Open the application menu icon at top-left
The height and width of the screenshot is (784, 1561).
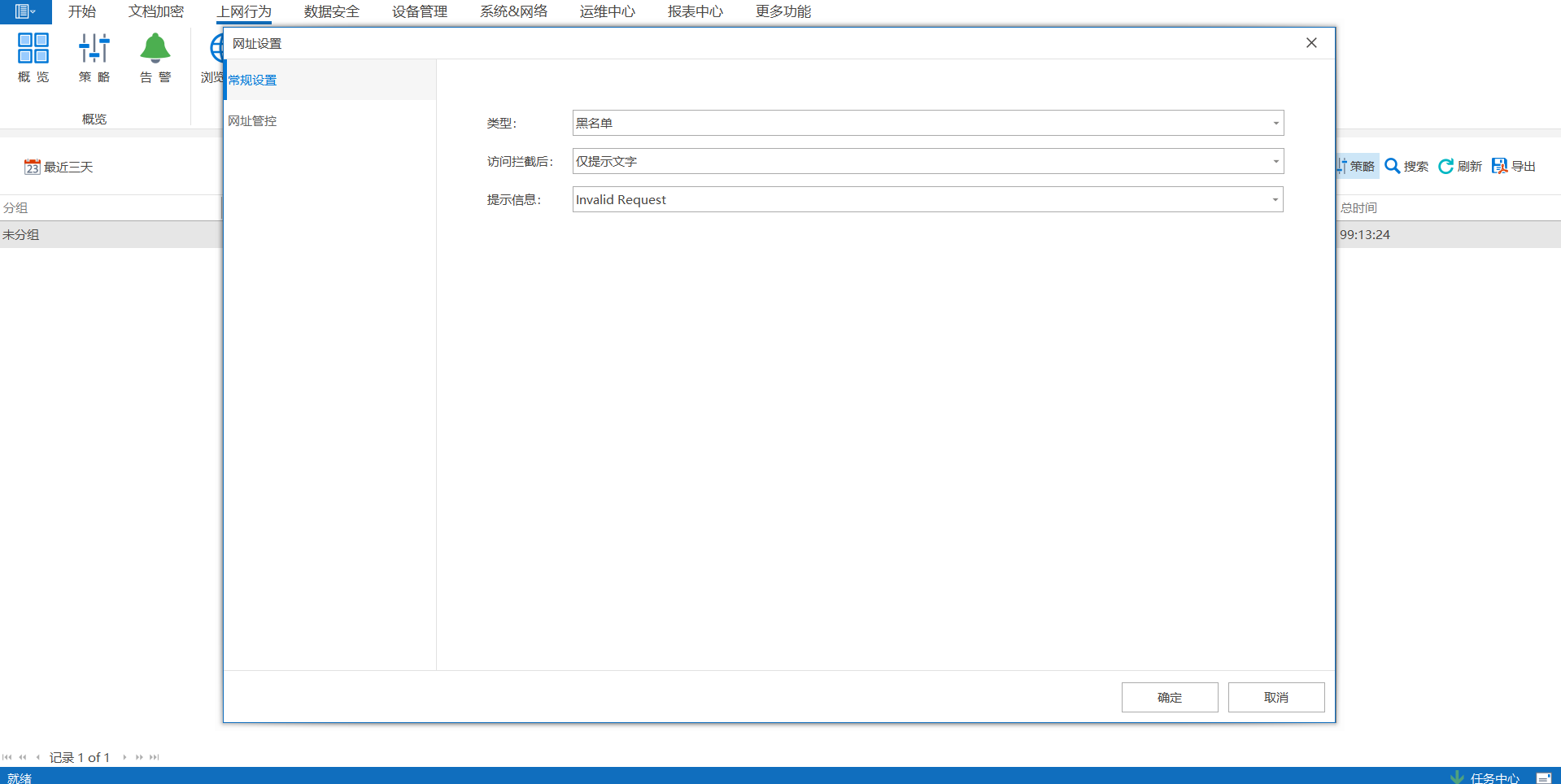click(24, 11)
